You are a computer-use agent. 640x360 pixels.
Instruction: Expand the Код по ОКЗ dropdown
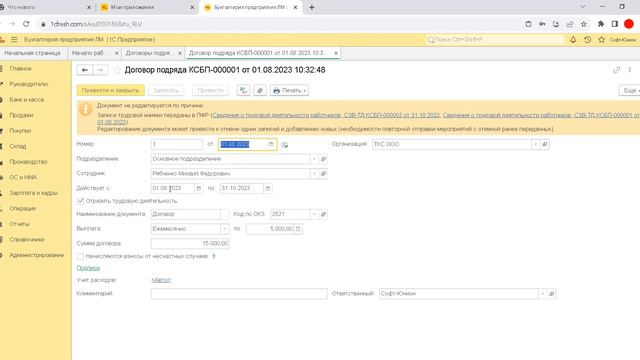click(x=314, y=214)
